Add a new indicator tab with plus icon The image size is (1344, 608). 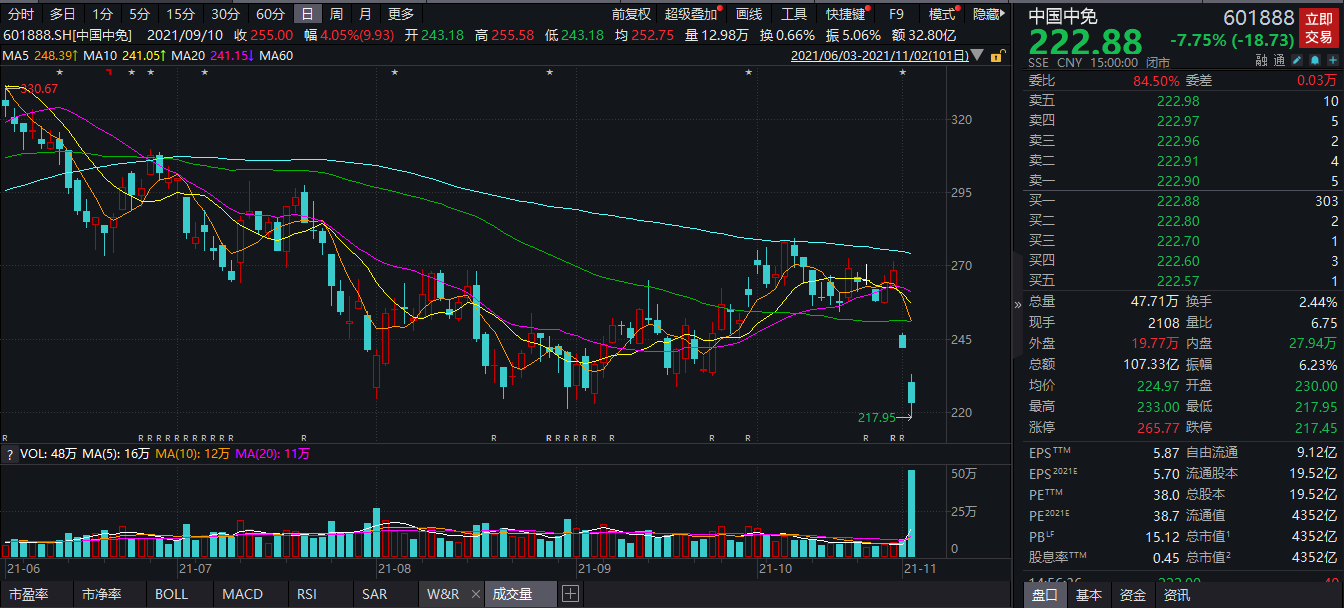point(570,594)
